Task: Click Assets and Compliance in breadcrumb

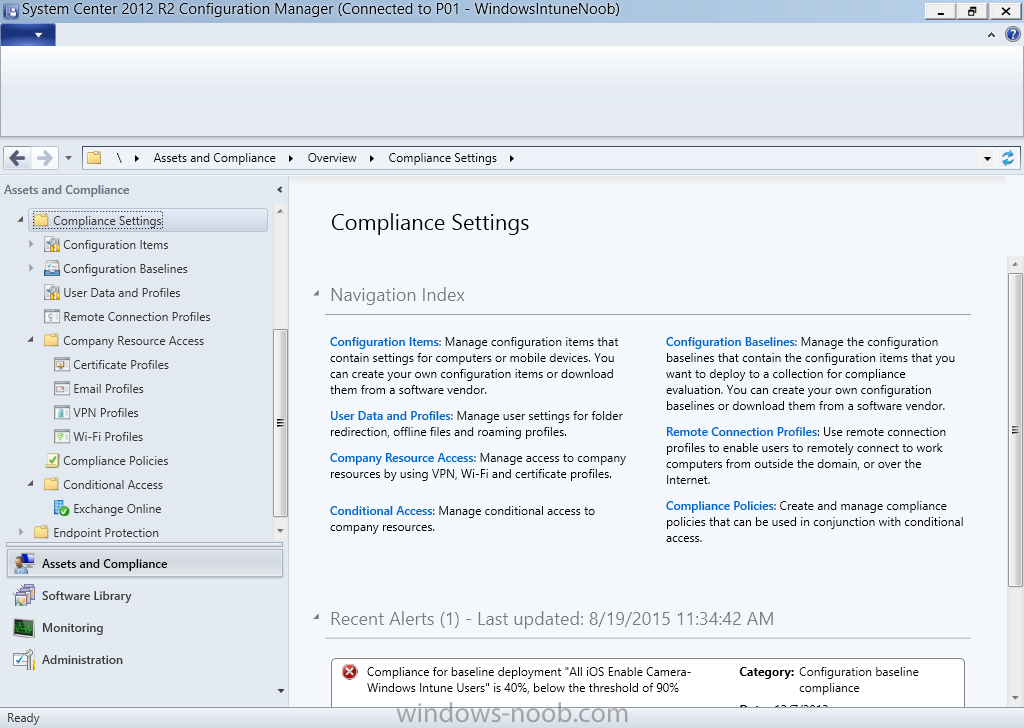Action: [214, 158]
